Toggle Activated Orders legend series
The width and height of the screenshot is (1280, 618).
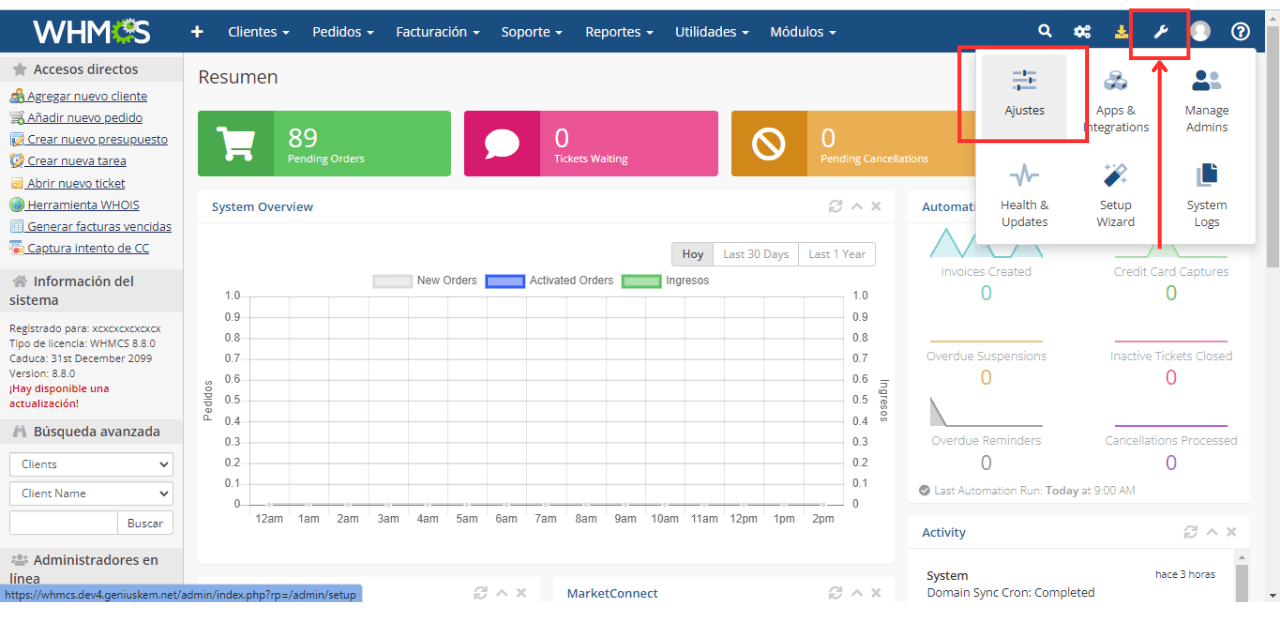click(x=549, y=281)
